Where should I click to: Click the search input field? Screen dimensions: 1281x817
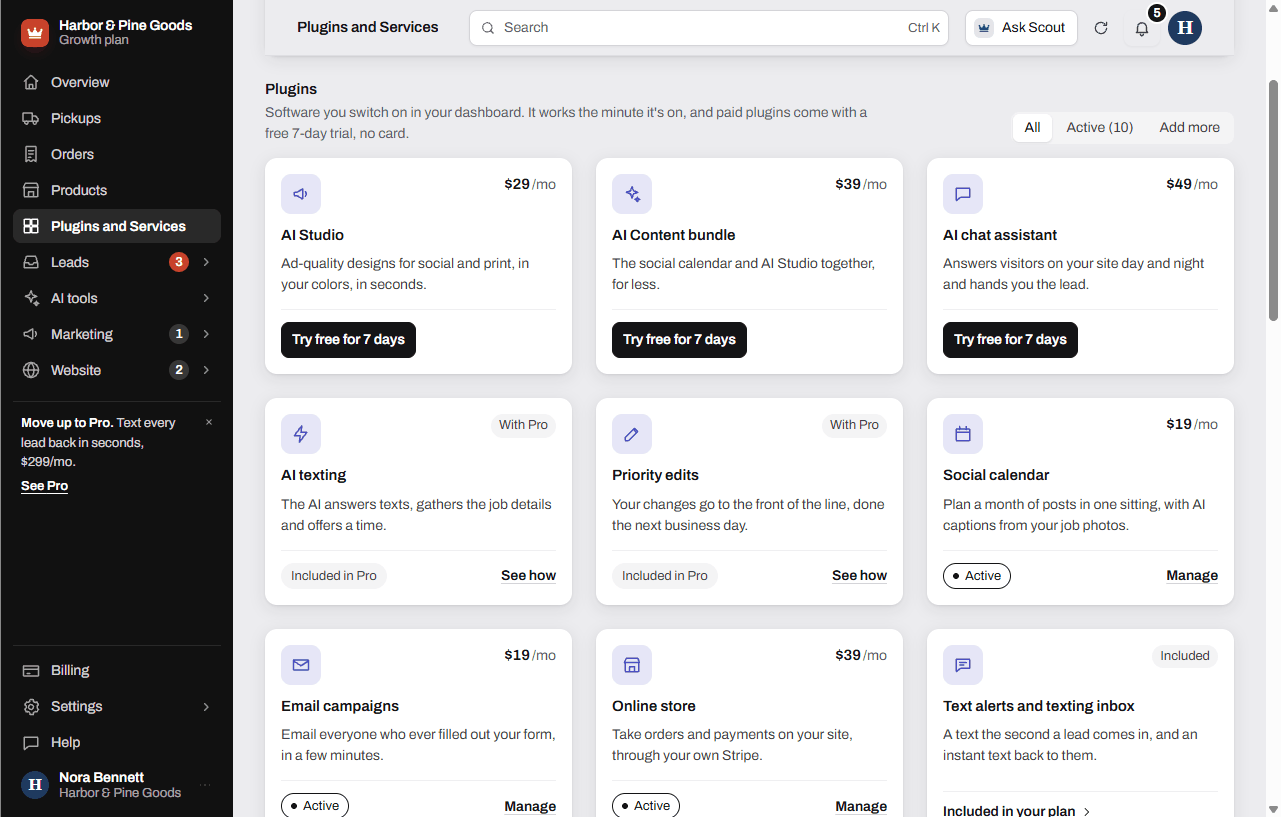click(709, 28)
